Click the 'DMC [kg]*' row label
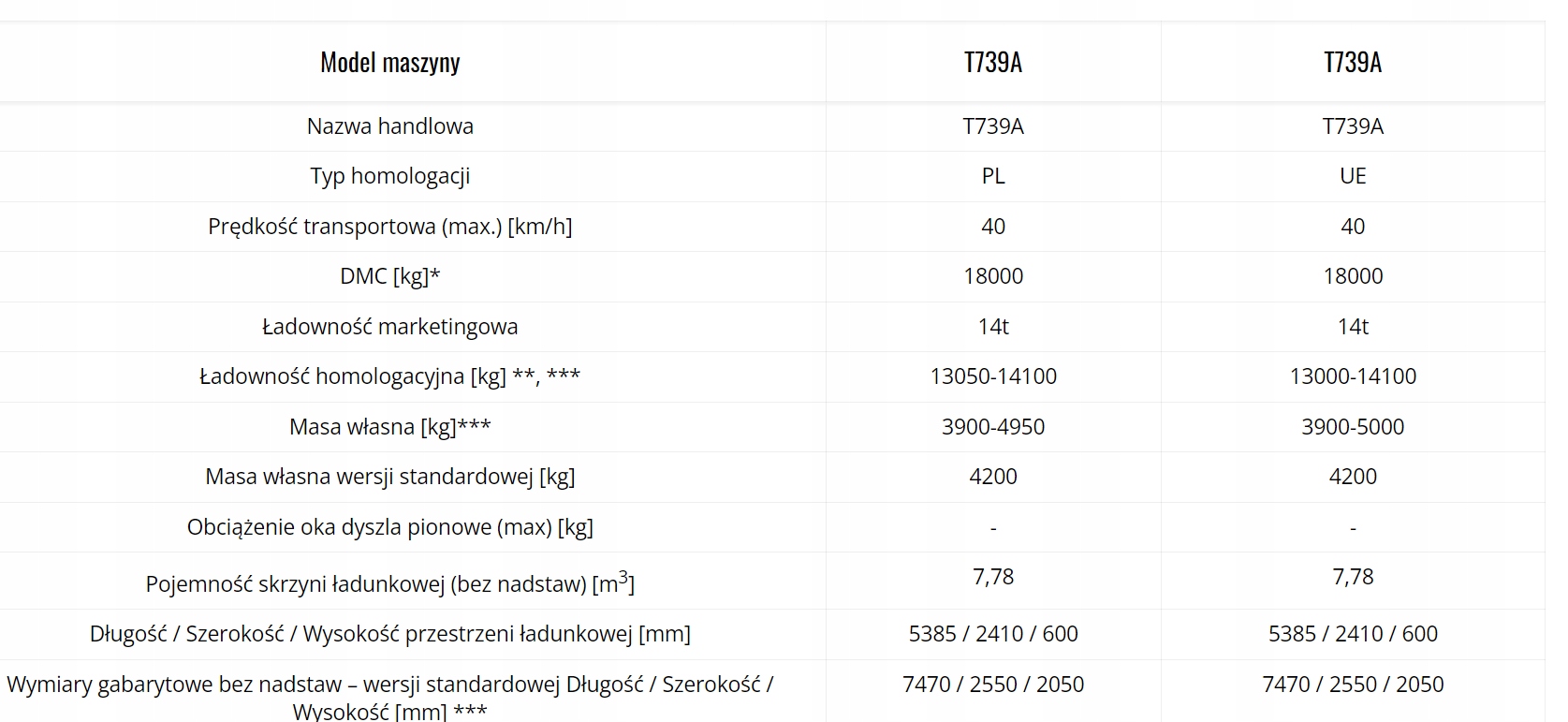 point(389,276)
